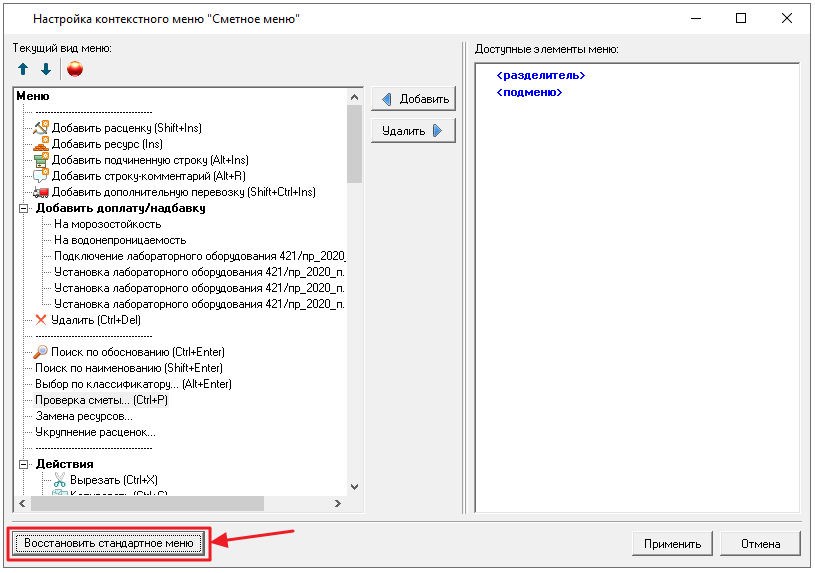Collapse the 'Добавить доплату/надбавку' submenu node

[x=23, y=208]
